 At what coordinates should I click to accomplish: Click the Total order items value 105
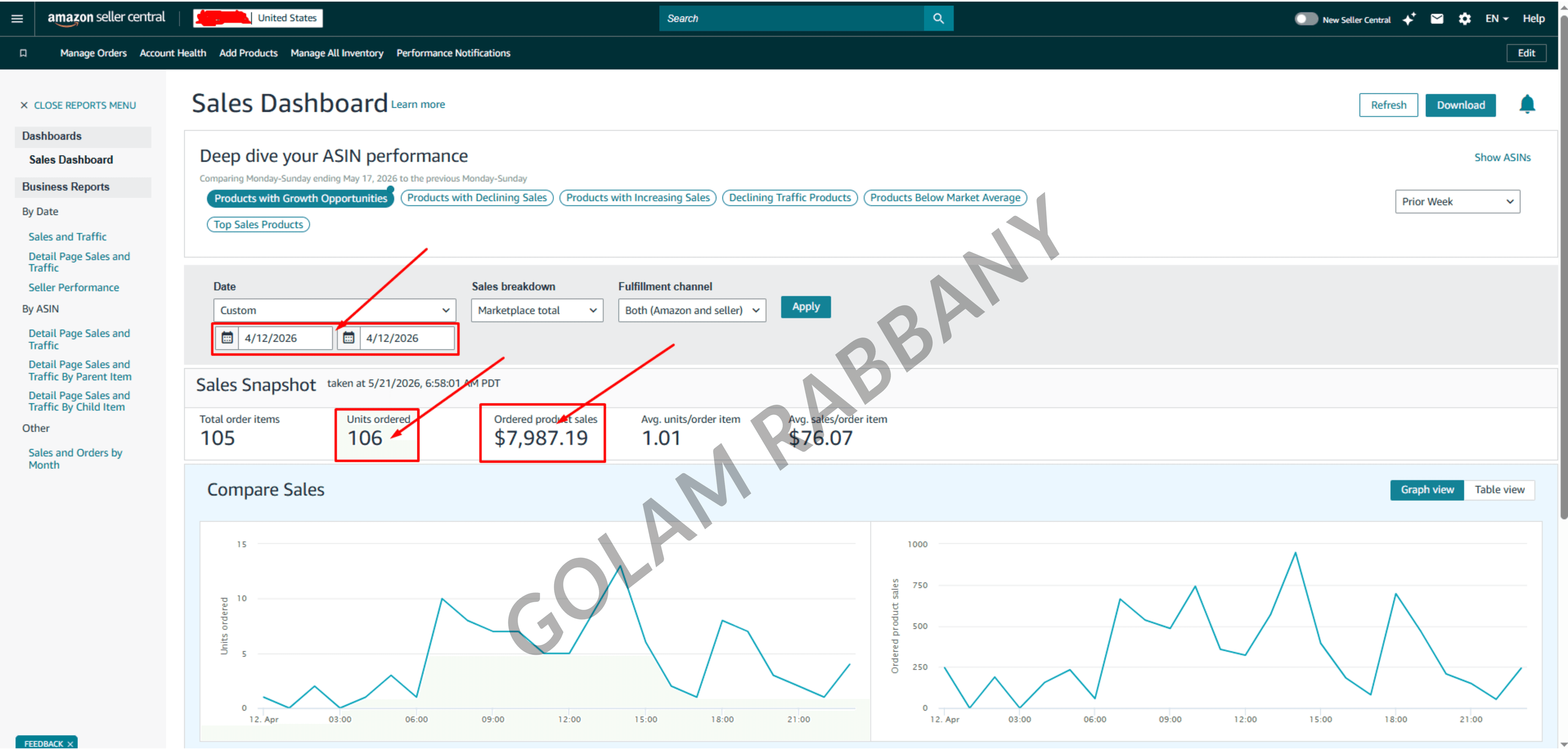pyautogui.click(x=217, y=438)
